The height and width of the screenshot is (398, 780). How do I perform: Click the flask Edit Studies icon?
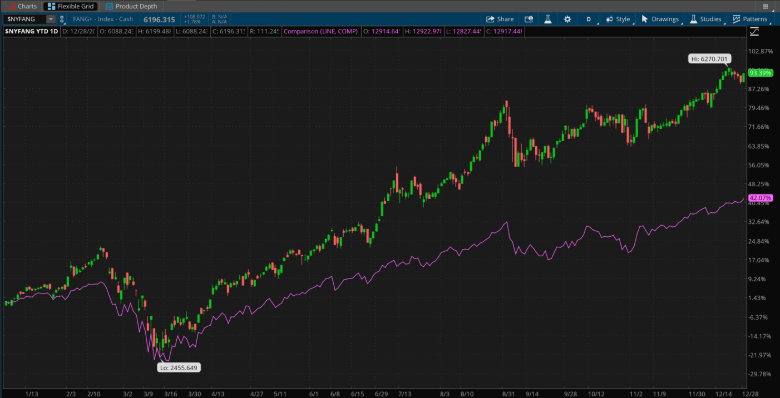point(548,19)
